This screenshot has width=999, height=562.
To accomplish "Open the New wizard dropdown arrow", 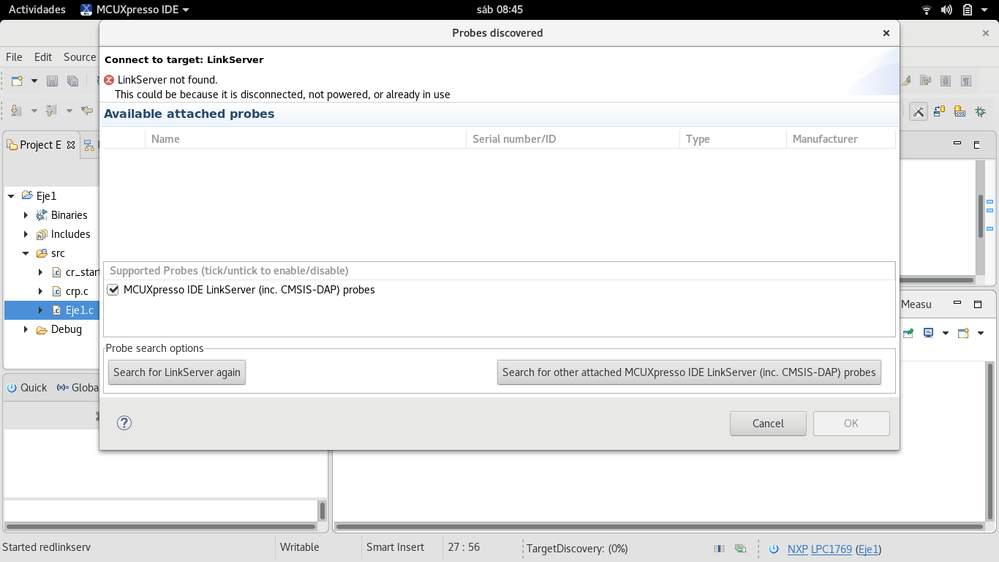I will pos(34,81).
